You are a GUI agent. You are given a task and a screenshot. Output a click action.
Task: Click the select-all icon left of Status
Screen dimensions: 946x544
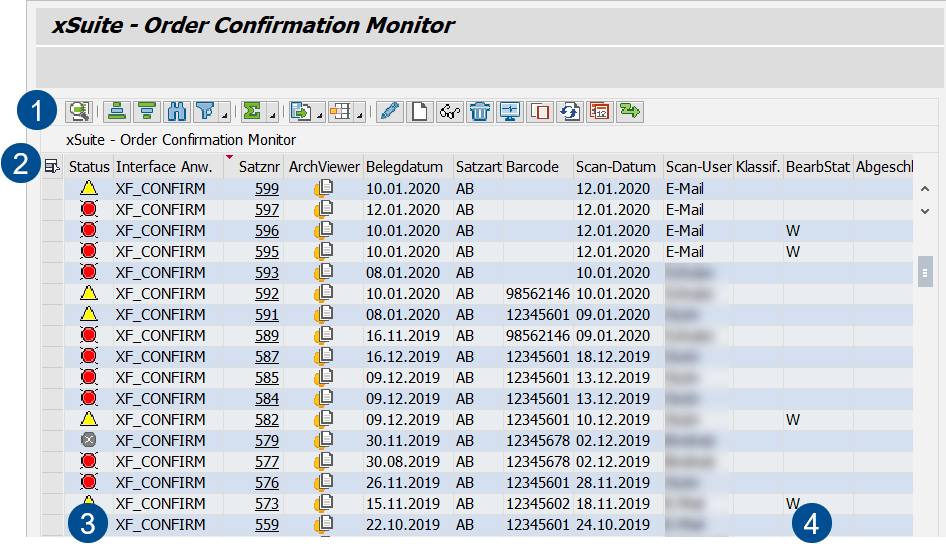click(x=52, y=166)
